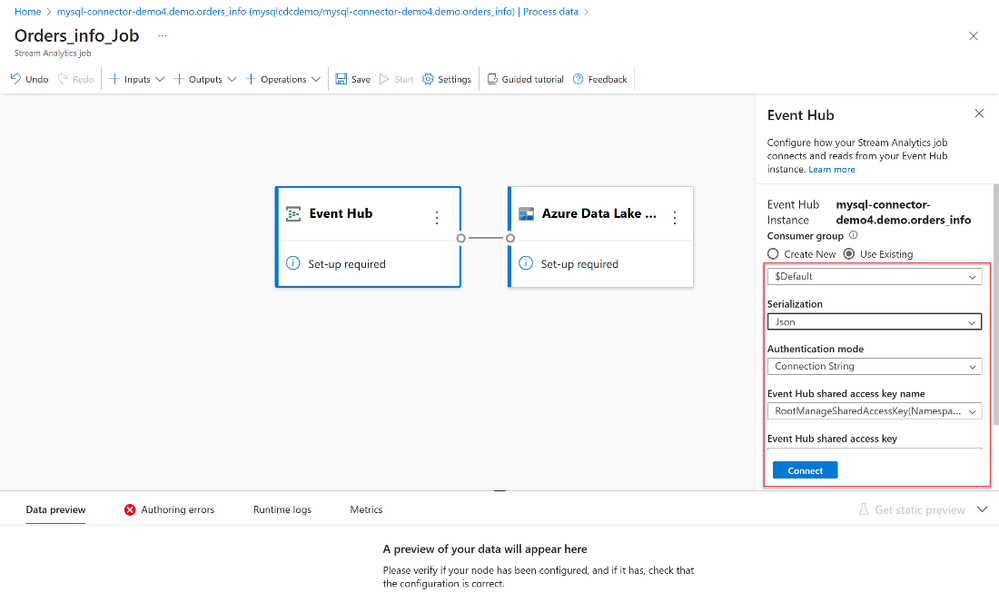
Task: Expand the Inputs dropdown menu
Action: click(160, 79)
